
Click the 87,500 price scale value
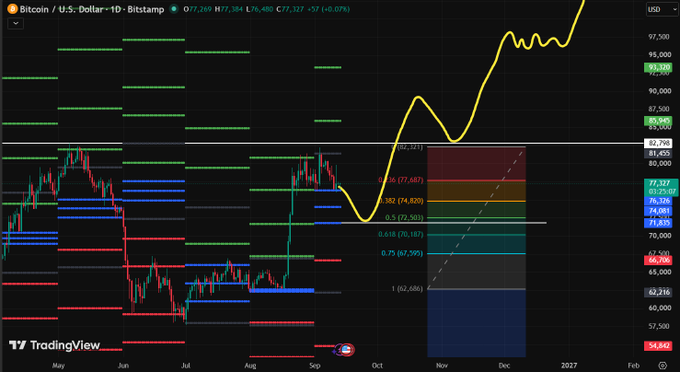pos(658,109)
